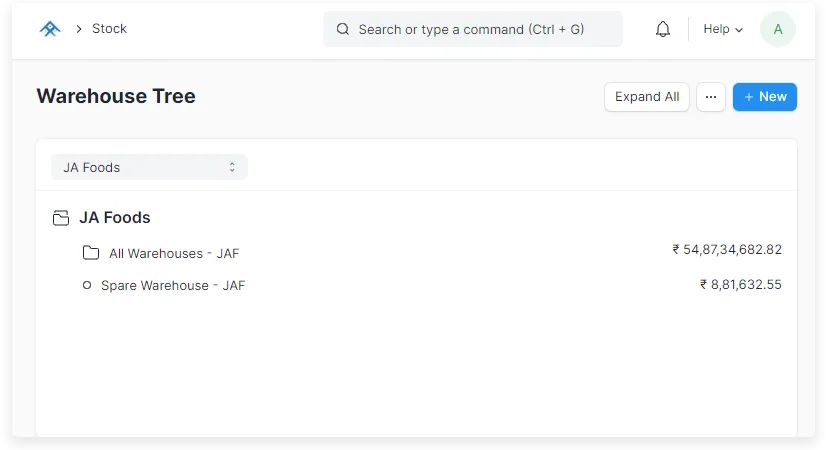Open the JA Foods company dropdown
Image resolution: width=826 pixels, height=450 pixels.
tap(149, 167)
